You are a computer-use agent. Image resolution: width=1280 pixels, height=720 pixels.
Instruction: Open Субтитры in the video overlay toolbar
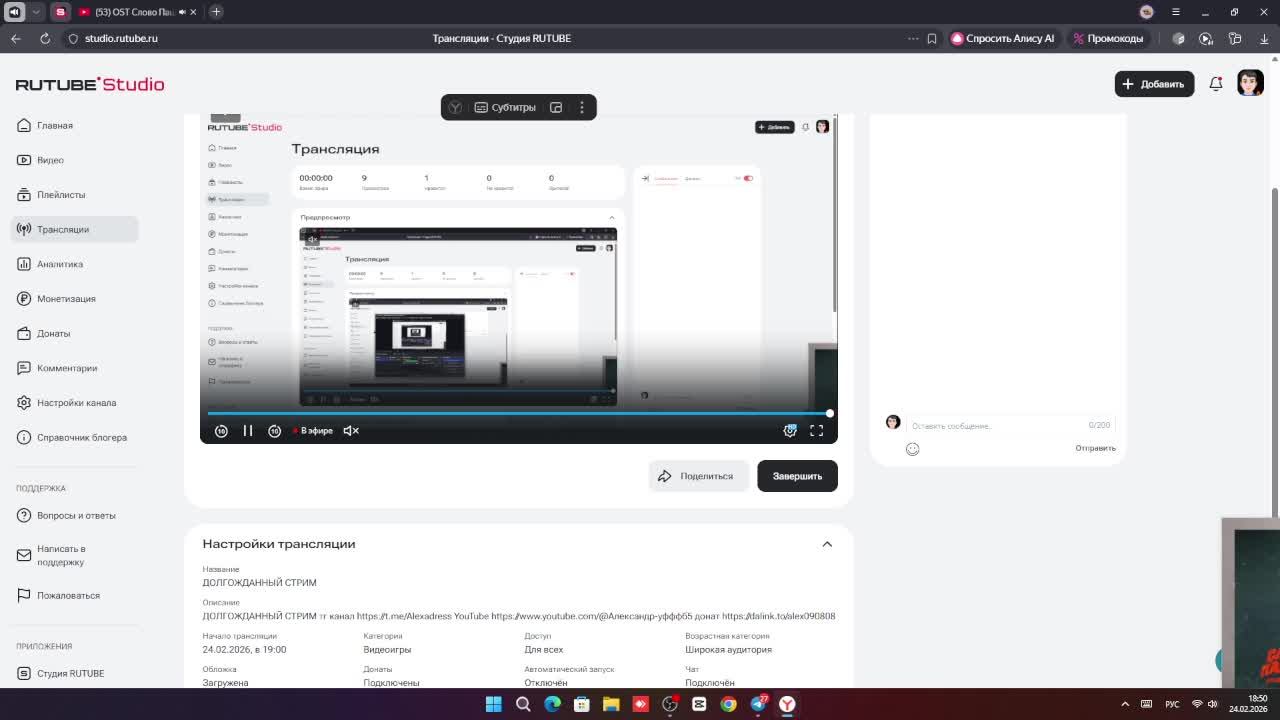(x=505, y=107)
